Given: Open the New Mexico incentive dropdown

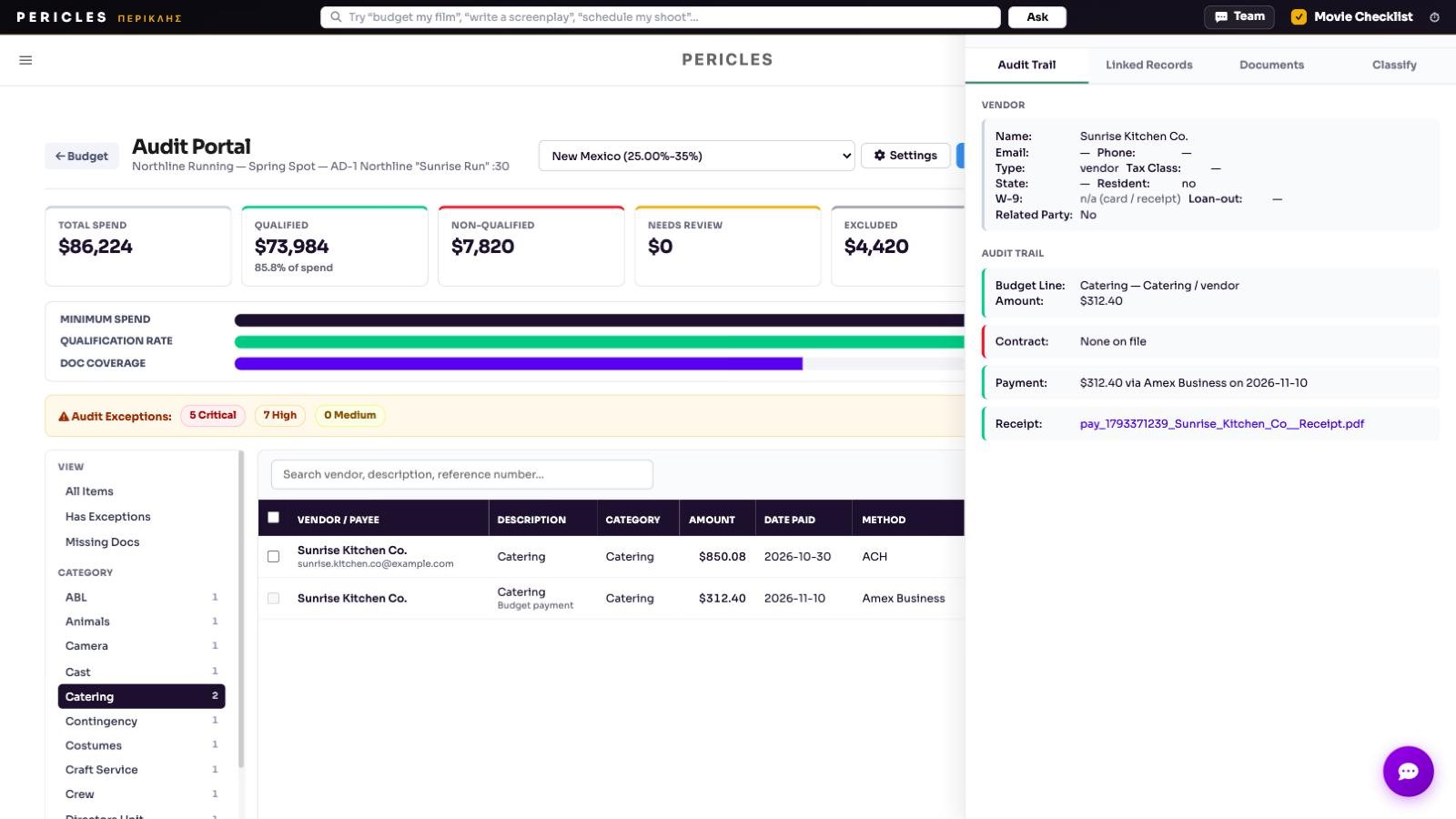Looking at the screenshot, I should click(696, 156).
